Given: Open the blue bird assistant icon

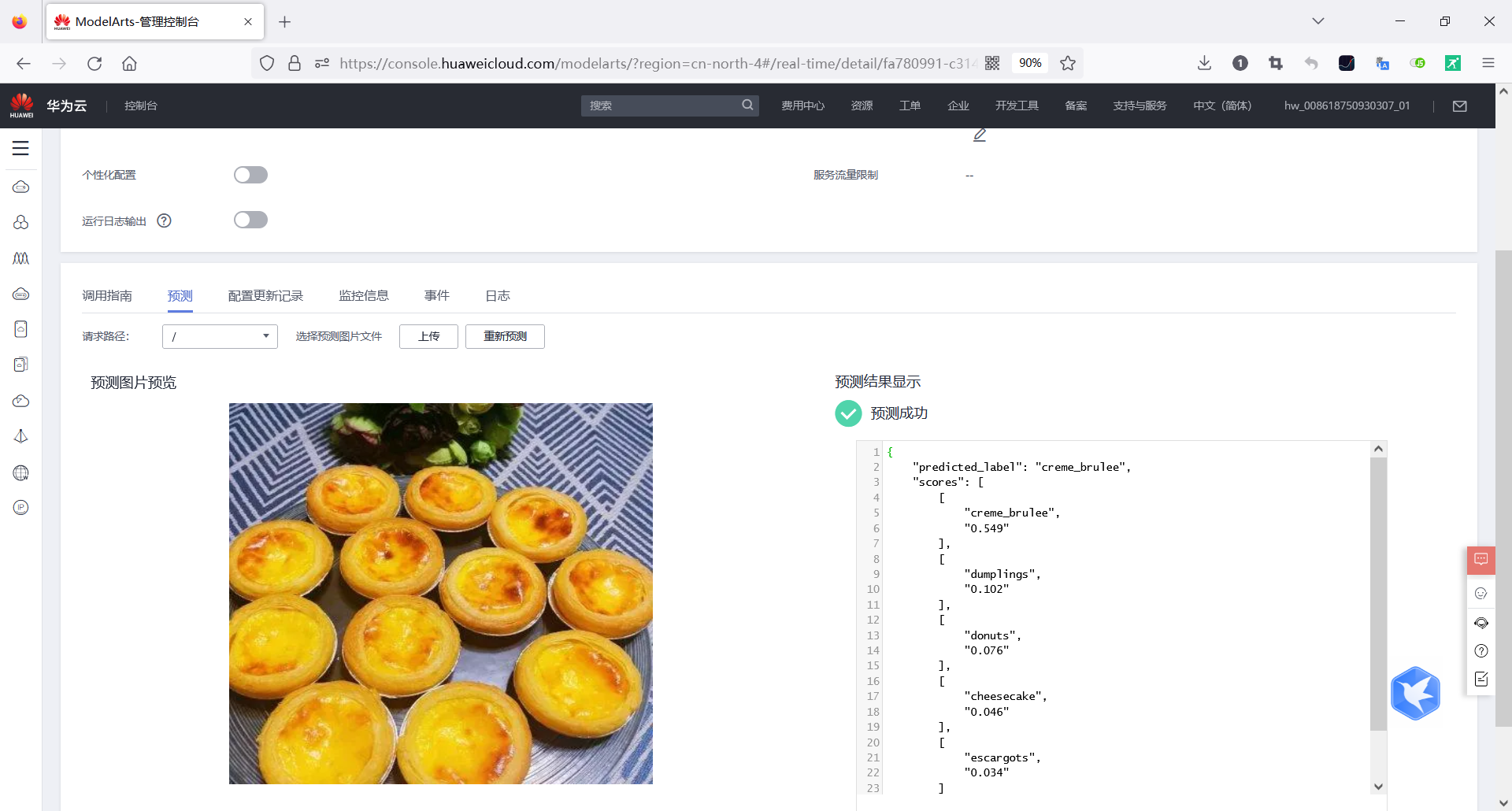Looking at the screenshot, I should [1415, 693].
